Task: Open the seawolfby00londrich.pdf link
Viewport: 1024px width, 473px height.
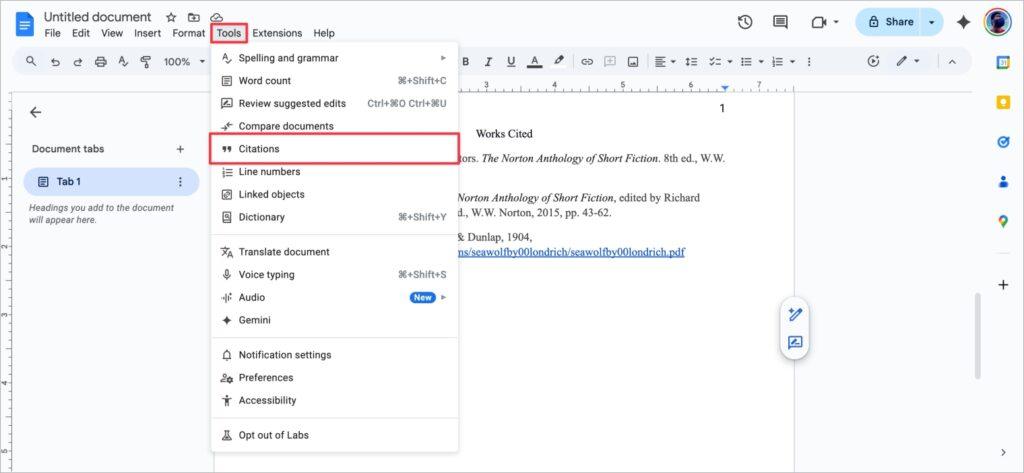Action: [x=571, y=252]
